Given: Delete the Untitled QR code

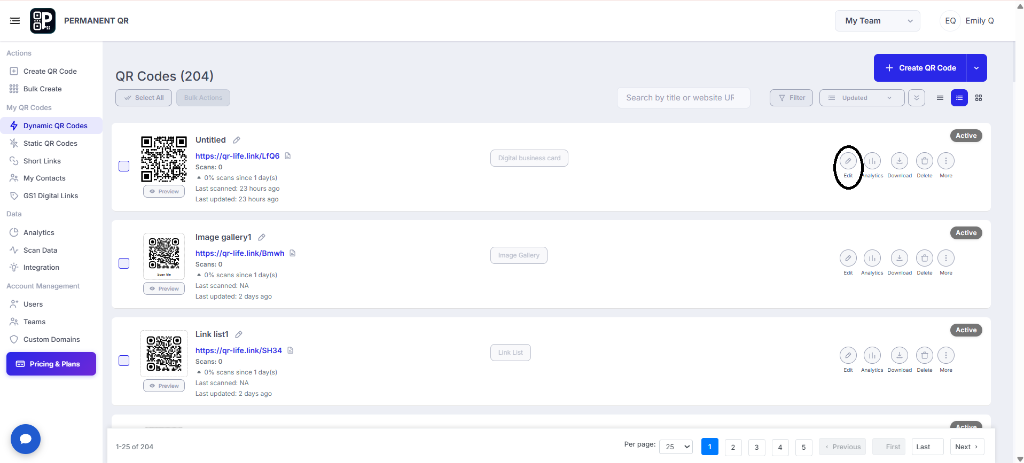Looking at the screenshot, I should point(924,161).
